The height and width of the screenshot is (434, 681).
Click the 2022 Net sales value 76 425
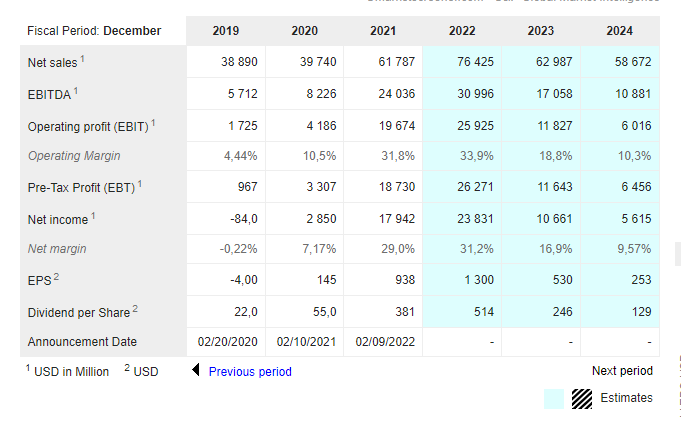pyautogui.click(x=475, y=62)
